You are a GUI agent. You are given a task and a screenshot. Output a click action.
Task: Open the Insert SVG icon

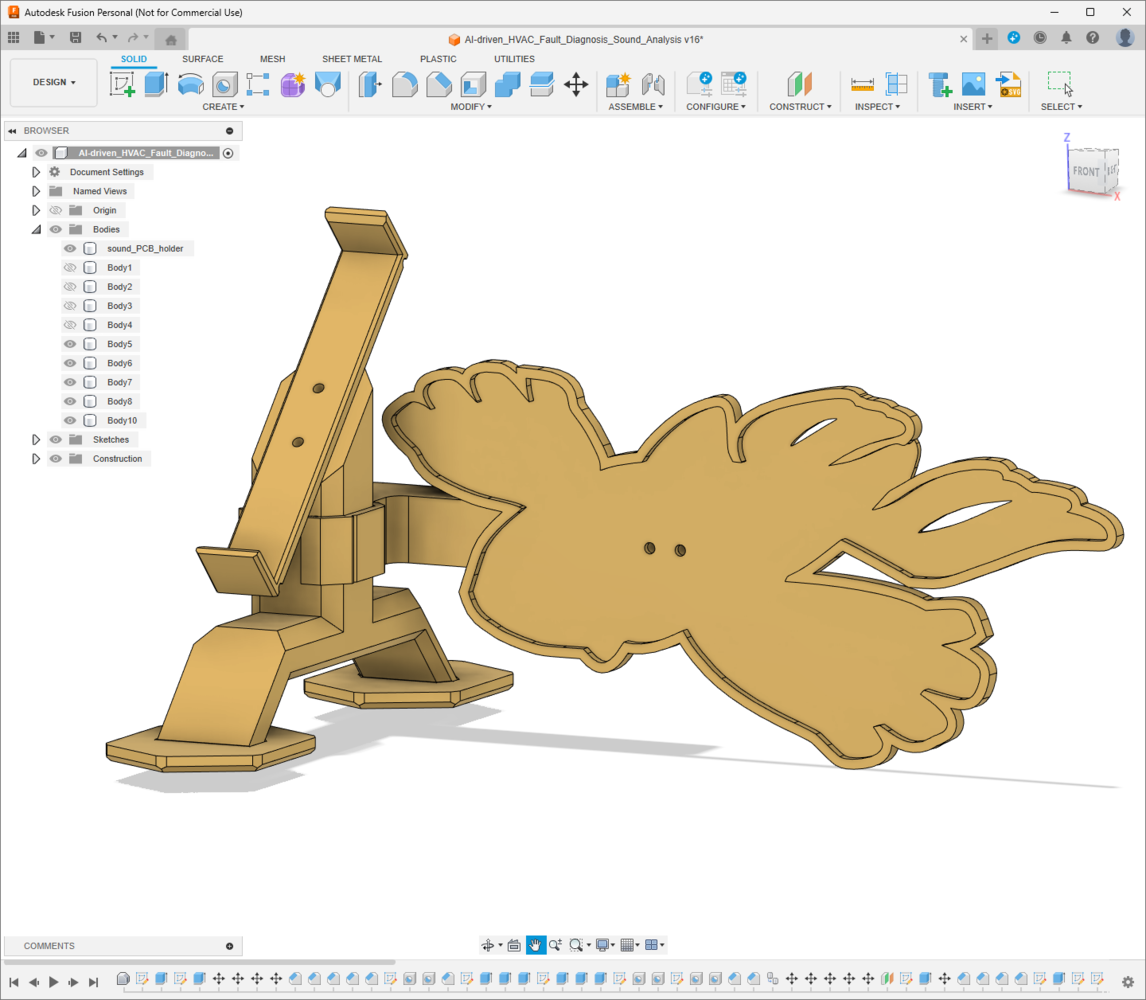click(x=1008, y=84)
